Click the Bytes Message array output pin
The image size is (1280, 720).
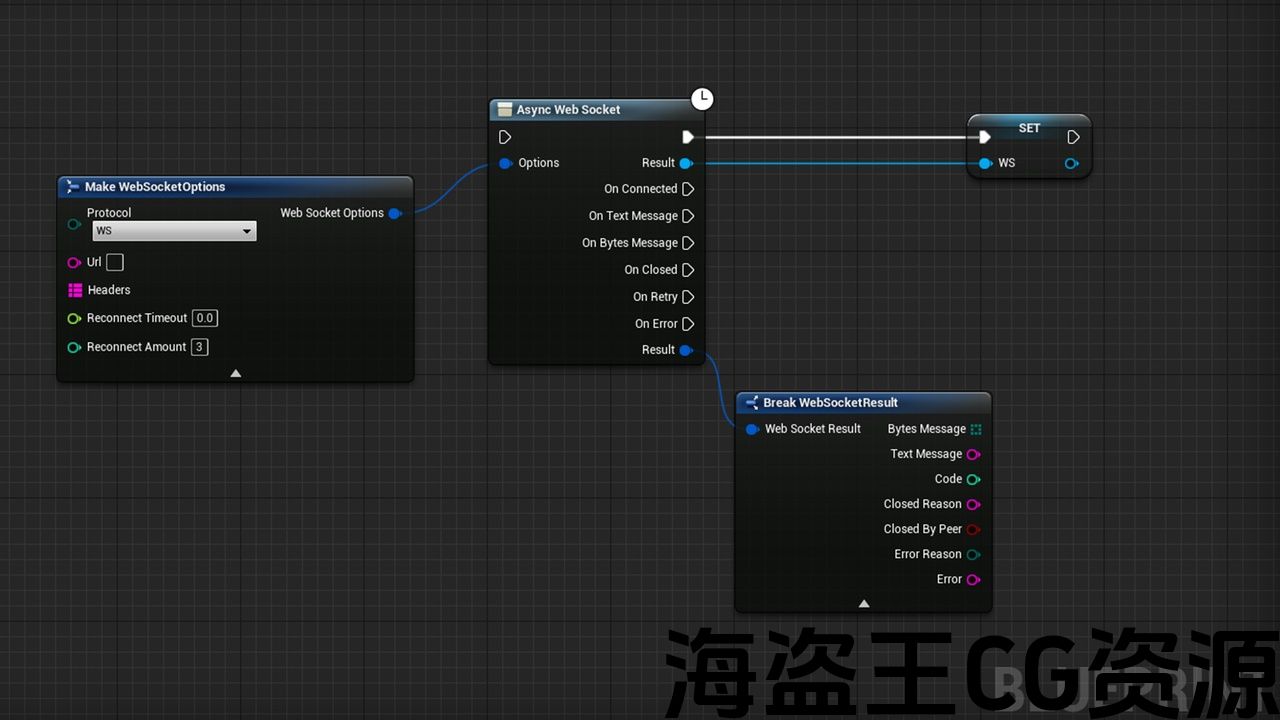click(975, 429)
